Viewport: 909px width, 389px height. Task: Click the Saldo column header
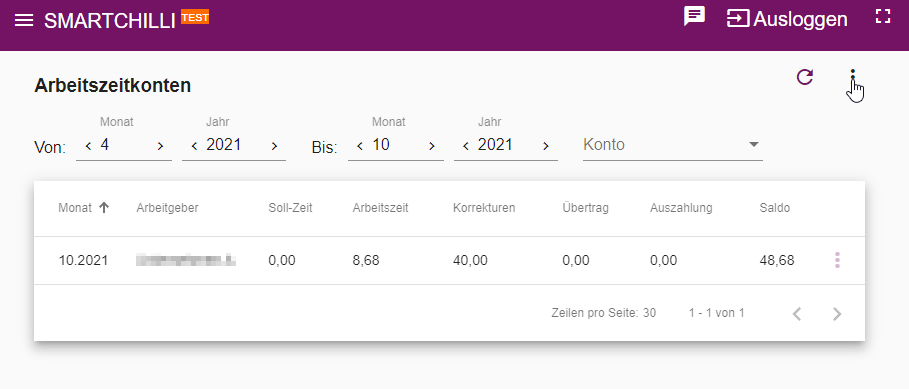775,208
